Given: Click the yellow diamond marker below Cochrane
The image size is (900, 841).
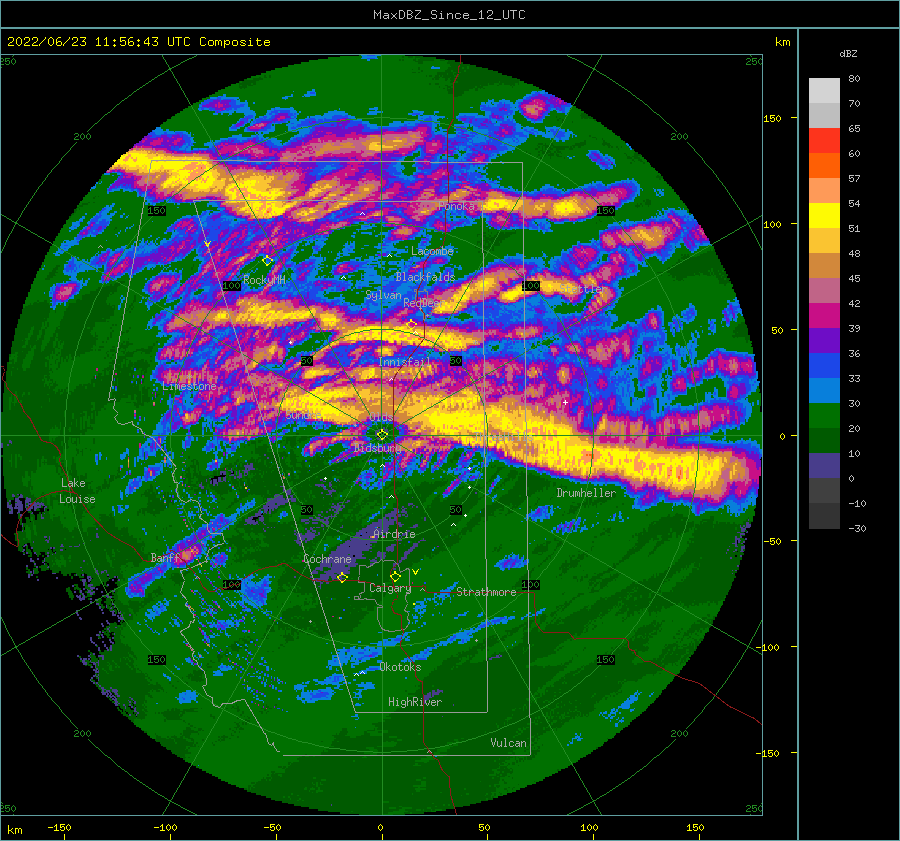Looking at the screenshot, I should (x=342, y=578).
